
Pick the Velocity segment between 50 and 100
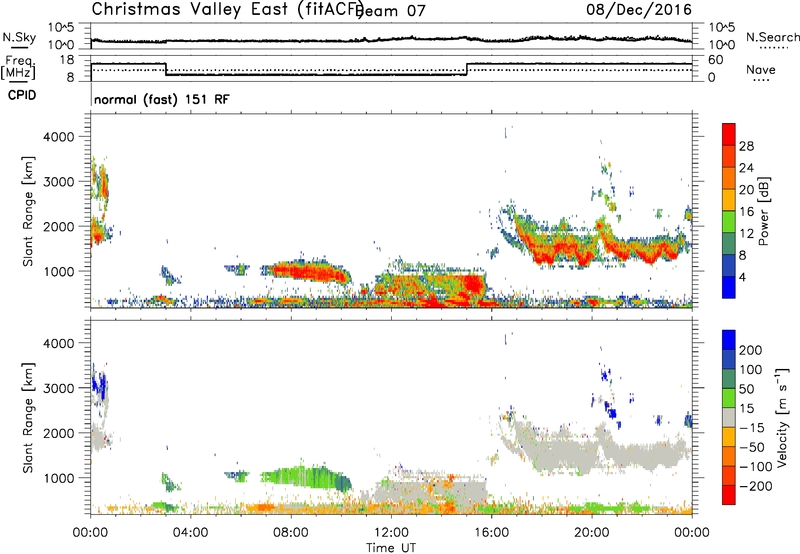[729, 379]
